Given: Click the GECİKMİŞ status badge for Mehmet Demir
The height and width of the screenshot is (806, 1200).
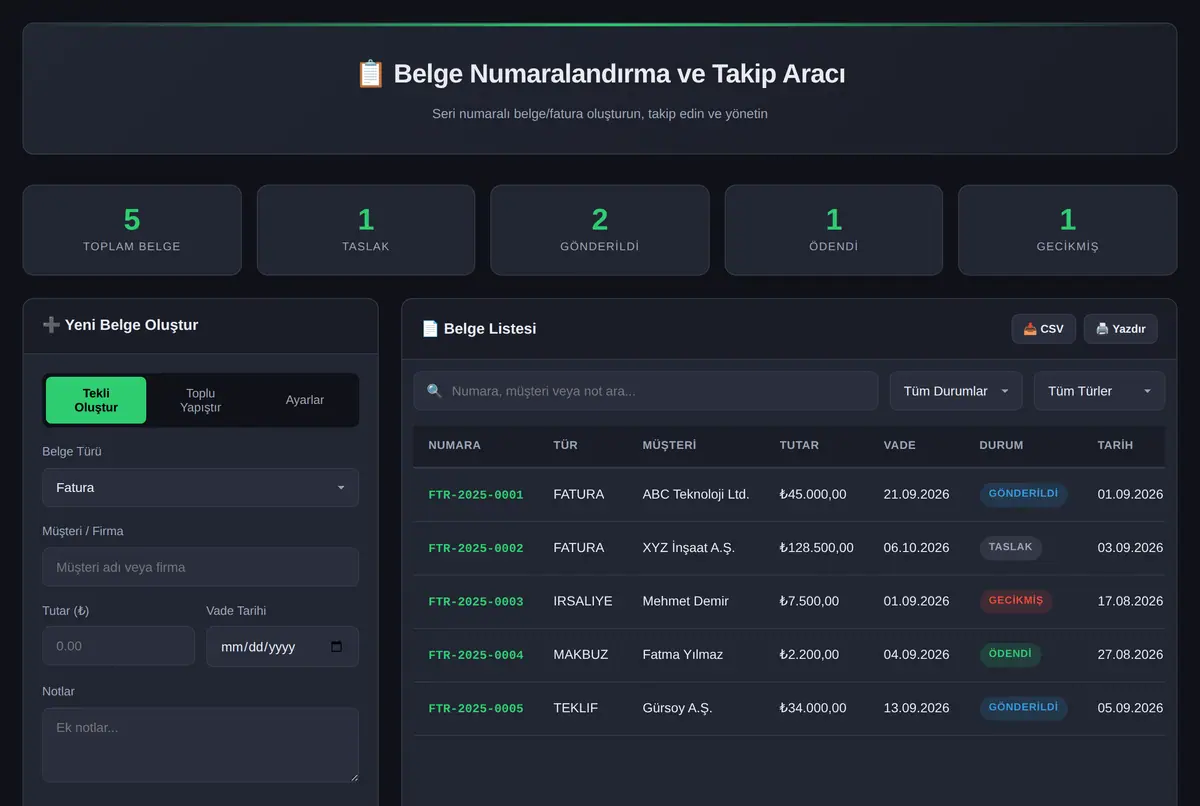Looking at the screenshot, I should coord(1016,601).
